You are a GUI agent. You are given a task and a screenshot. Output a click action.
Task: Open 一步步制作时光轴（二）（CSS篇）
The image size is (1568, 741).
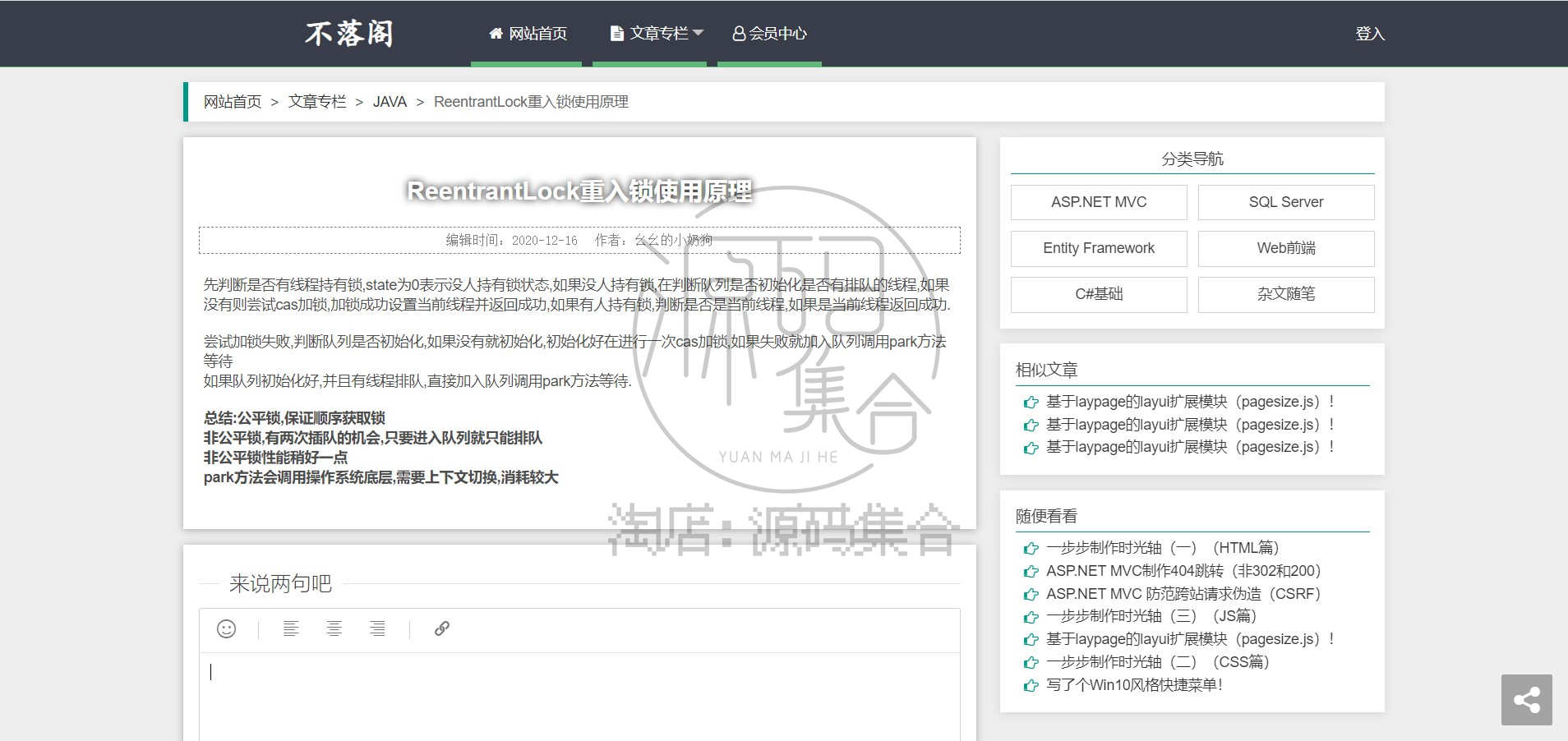(1158, 662)
